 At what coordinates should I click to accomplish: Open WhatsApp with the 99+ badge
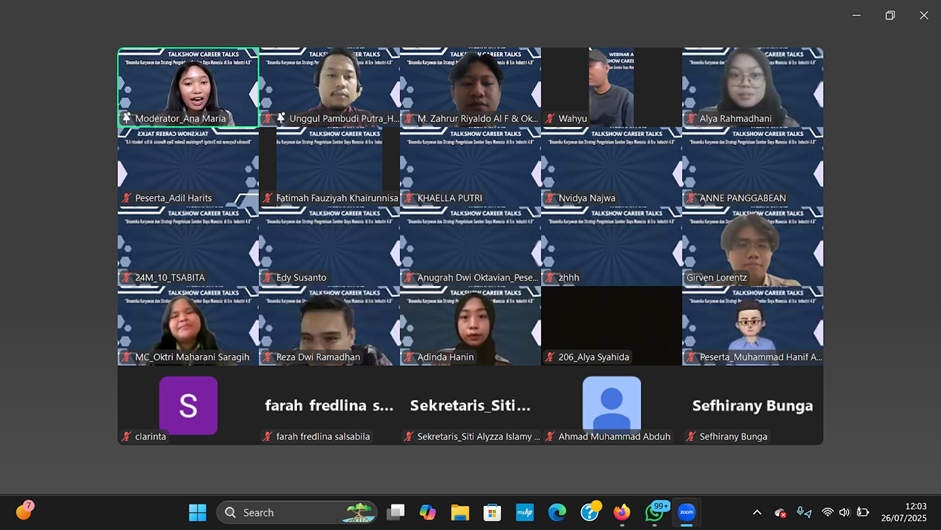click(x=654, y=512)
